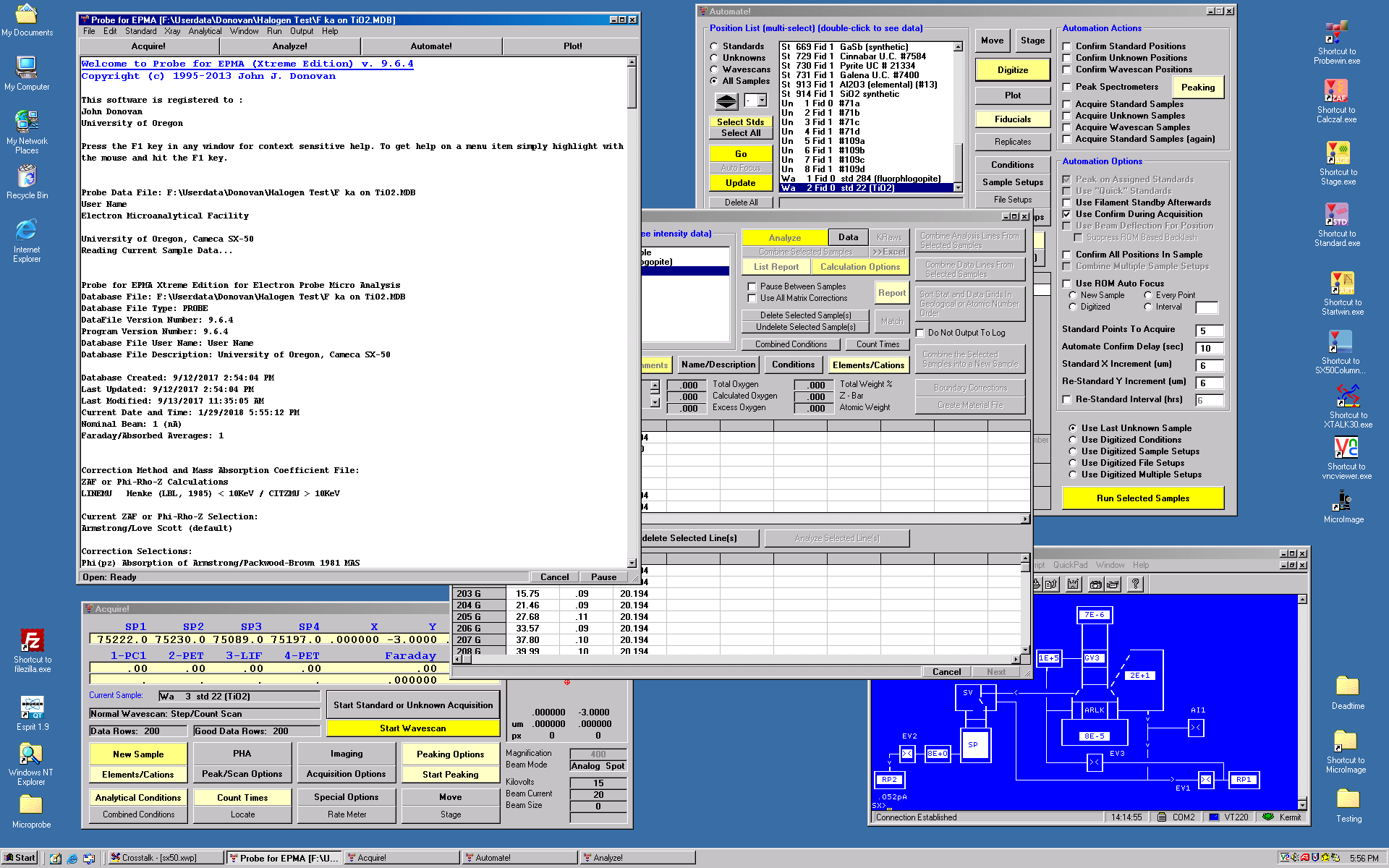Click the camera snapshot toolbar icon

point(1096,584)
